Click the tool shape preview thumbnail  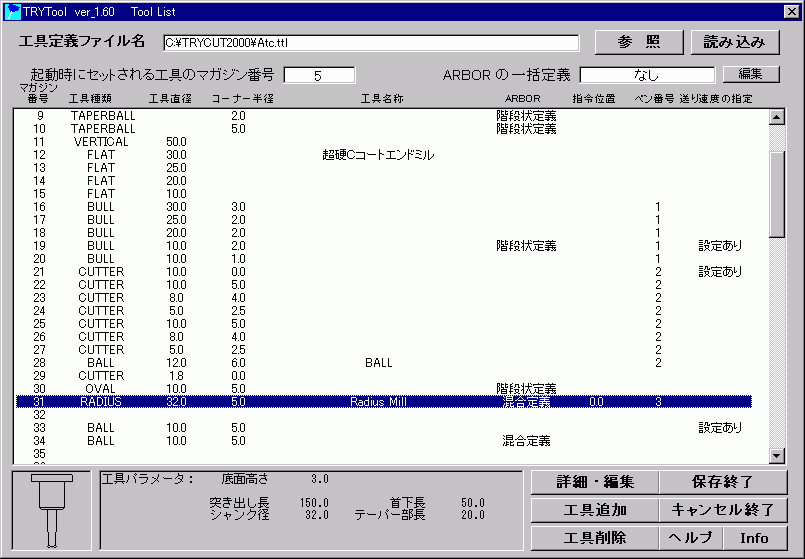tap(51, 510)
